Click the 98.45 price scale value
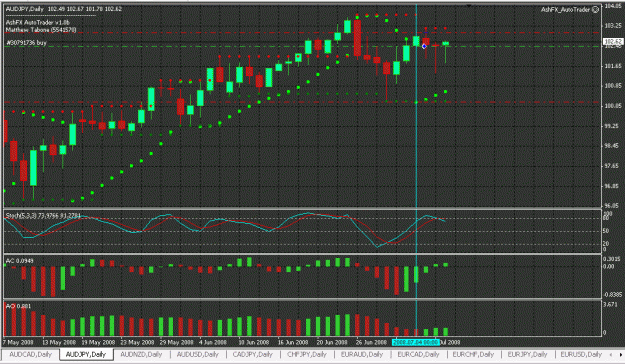 coord(613,146)
